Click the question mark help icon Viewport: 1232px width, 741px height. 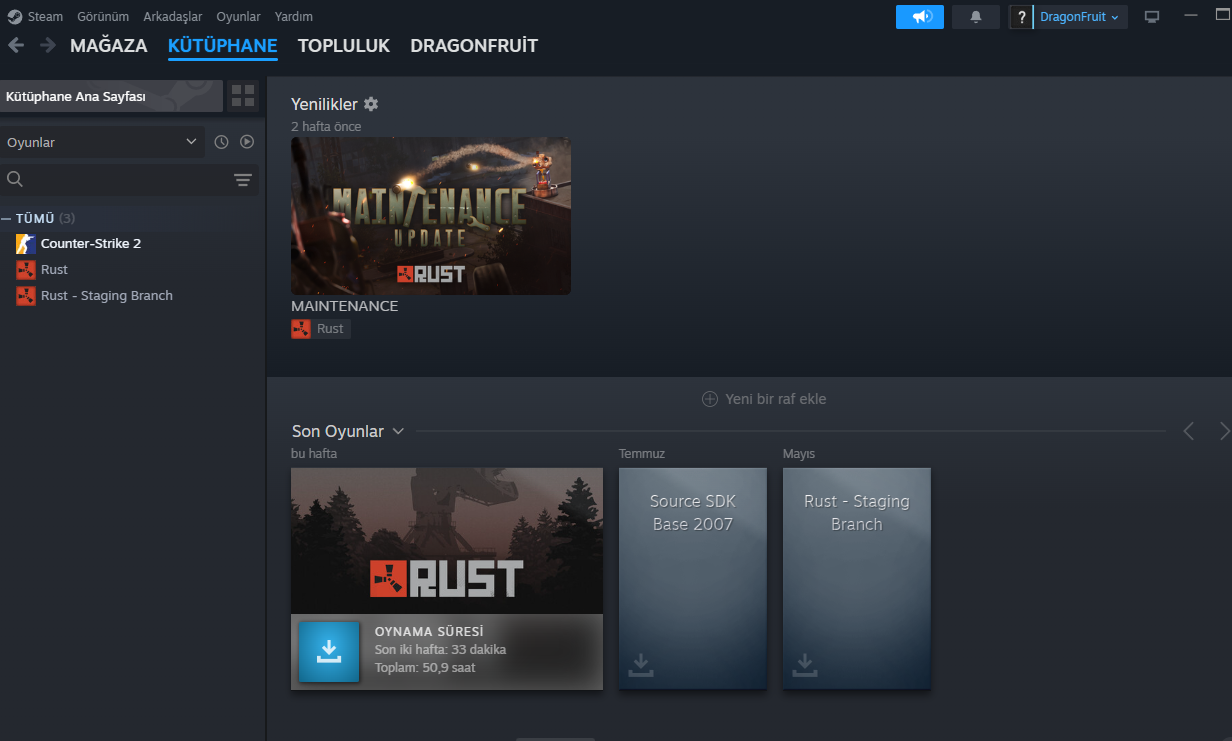1021,17
